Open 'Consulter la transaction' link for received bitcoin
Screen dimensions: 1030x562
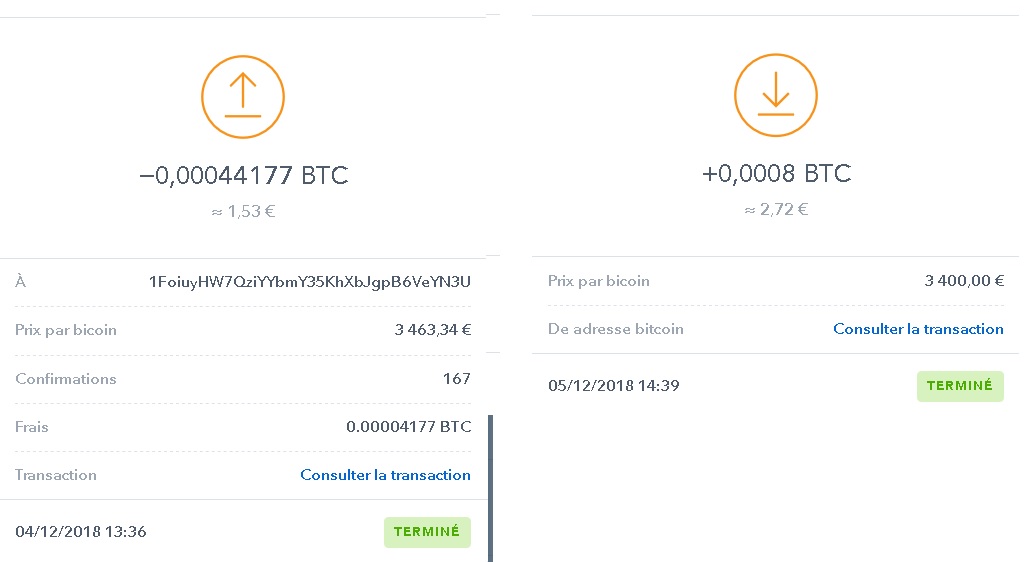pos(918,329)
